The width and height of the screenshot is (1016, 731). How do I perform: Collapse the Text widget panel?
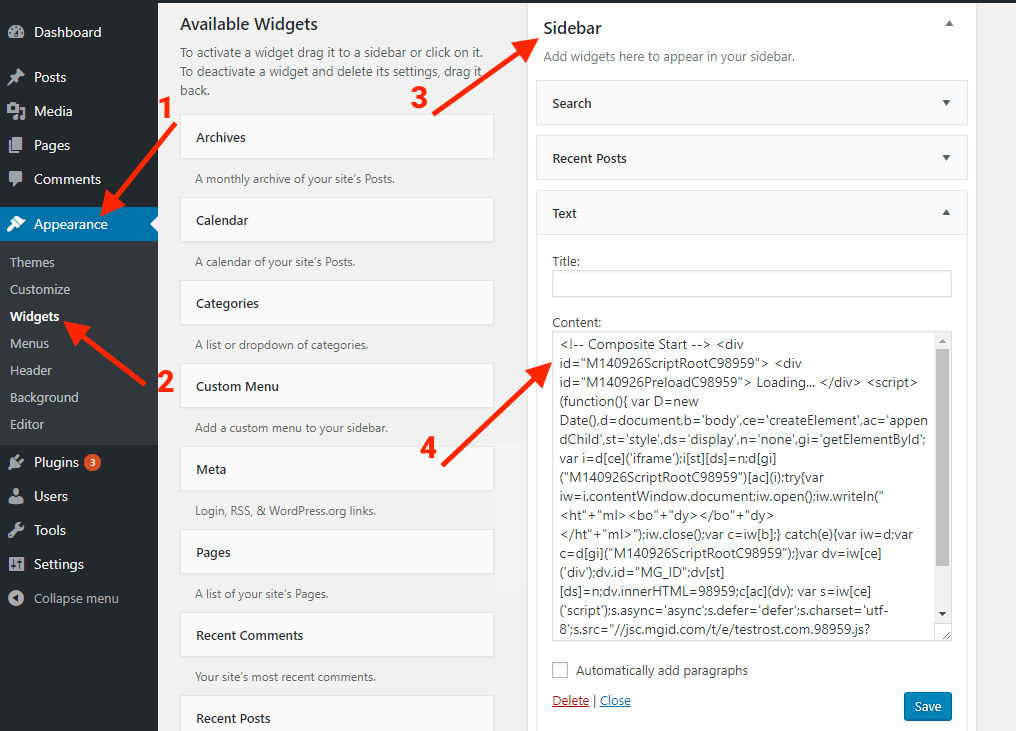(x=946, y=213)
